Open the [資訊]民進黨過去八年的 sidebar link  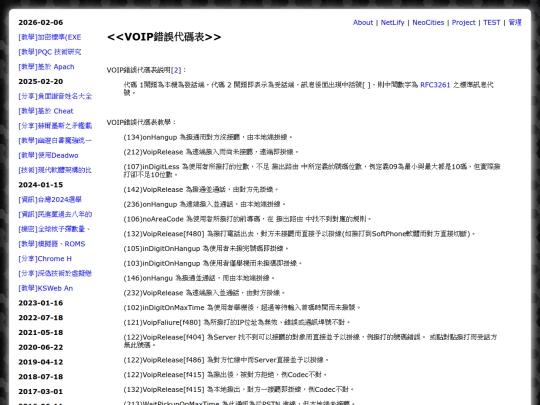55,214
